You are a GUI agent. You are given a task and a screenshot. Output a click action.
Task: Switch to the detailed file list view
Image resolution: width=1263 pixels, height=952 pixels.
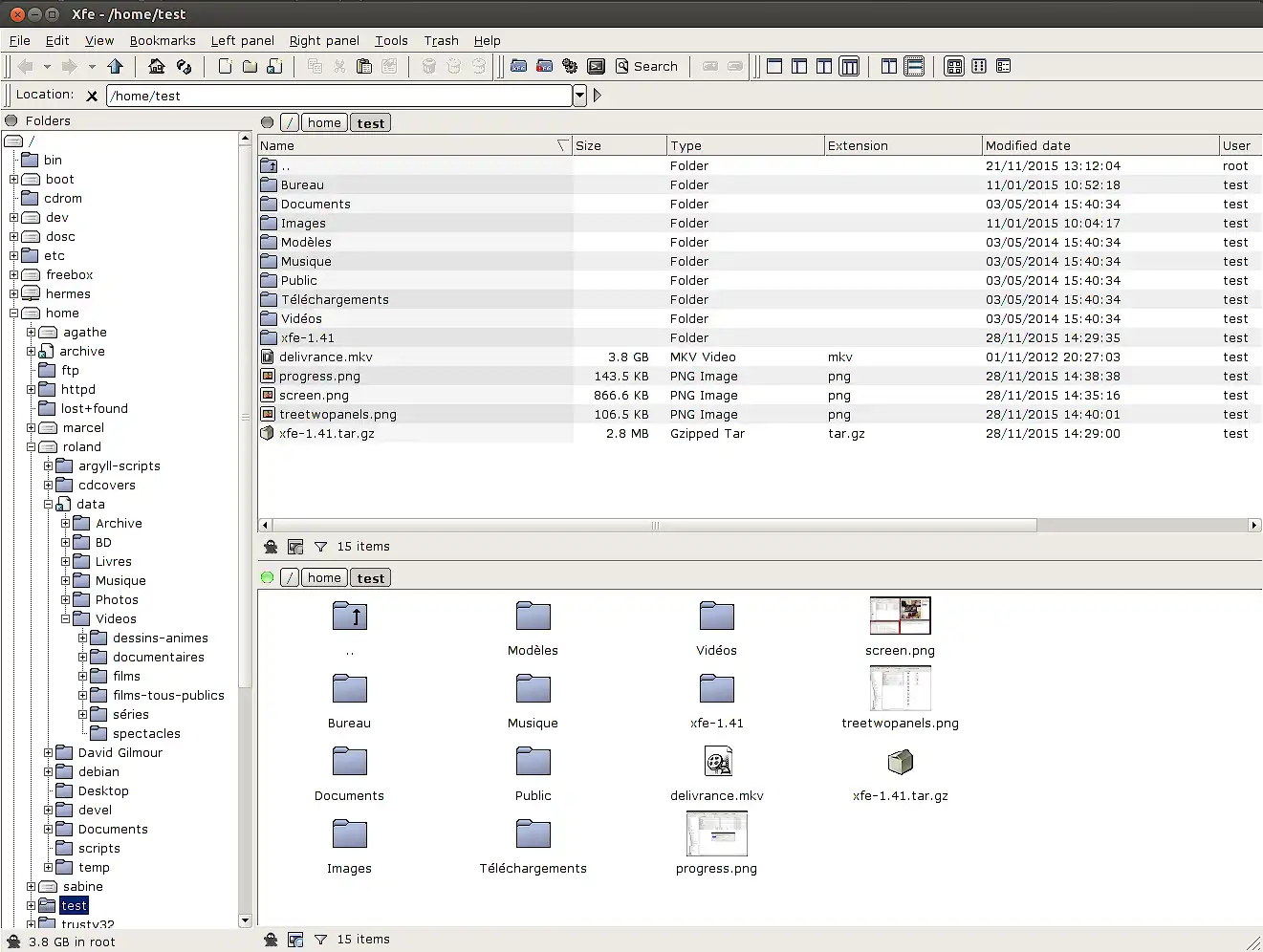[x=1003, y=66]
